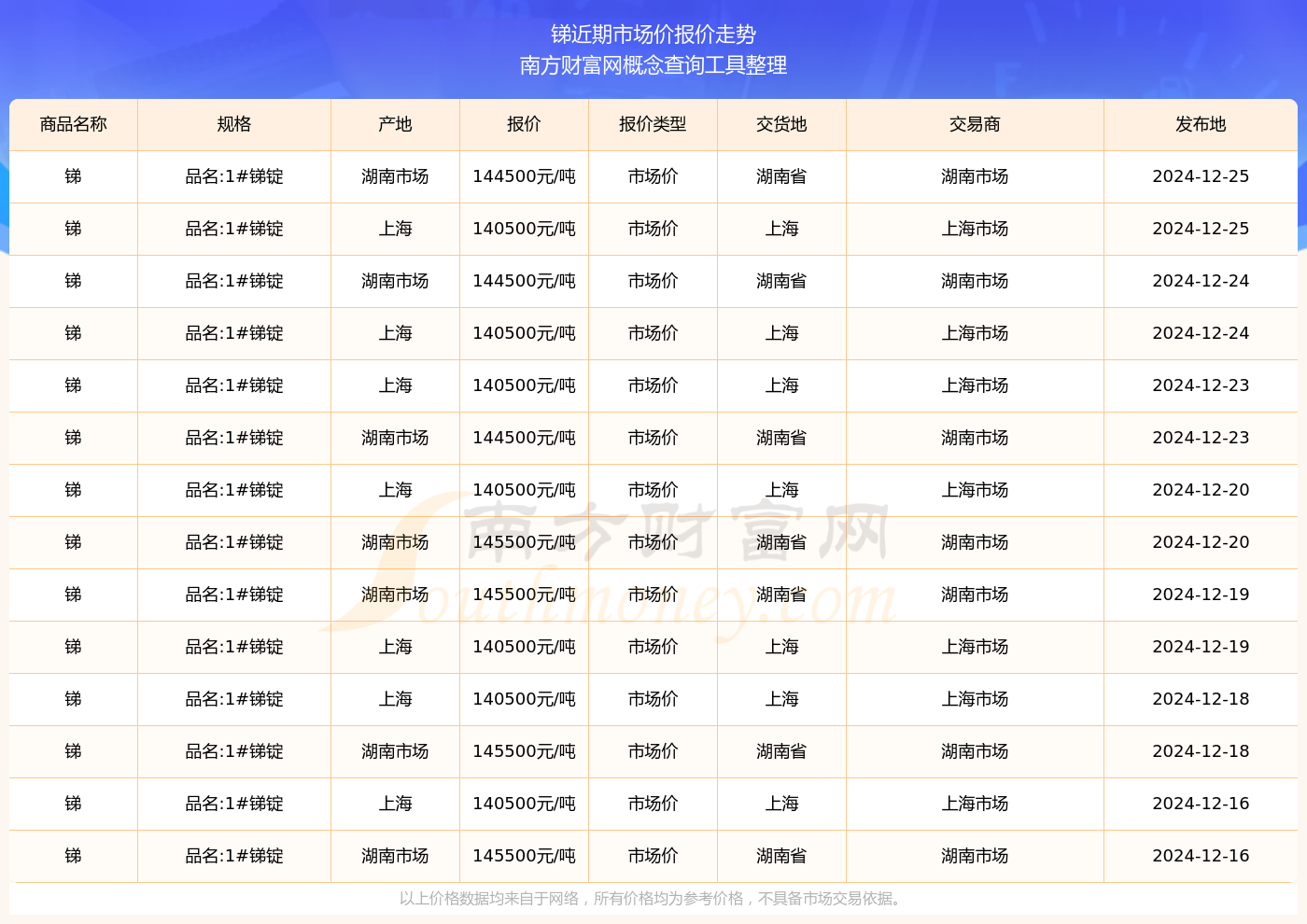The width and height of the screenshot is (1307, 924).
Task: Click 锑 product name in 2024-12-24 上海 row
Action: pyautogui.click(x=74, y=333)
